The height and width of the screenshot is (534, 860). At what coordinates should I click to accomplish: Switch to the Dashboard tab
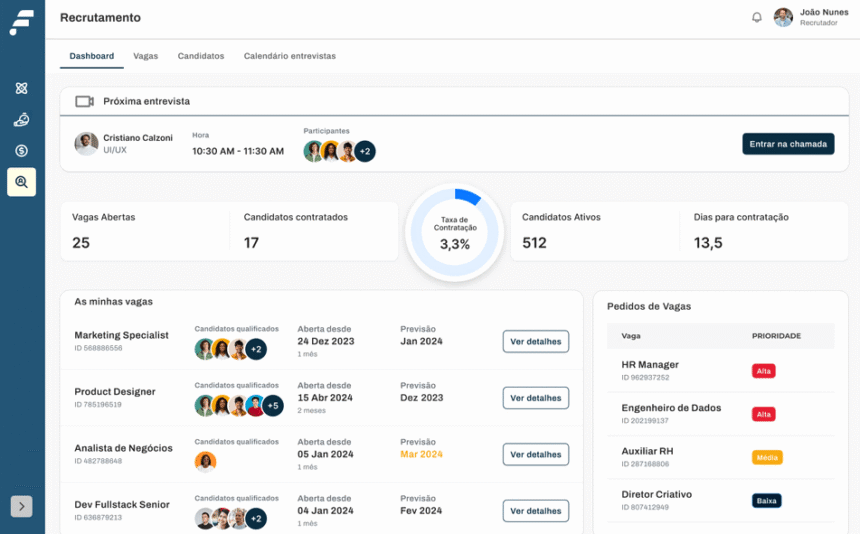pyautogui.click(x=92, y=56)
